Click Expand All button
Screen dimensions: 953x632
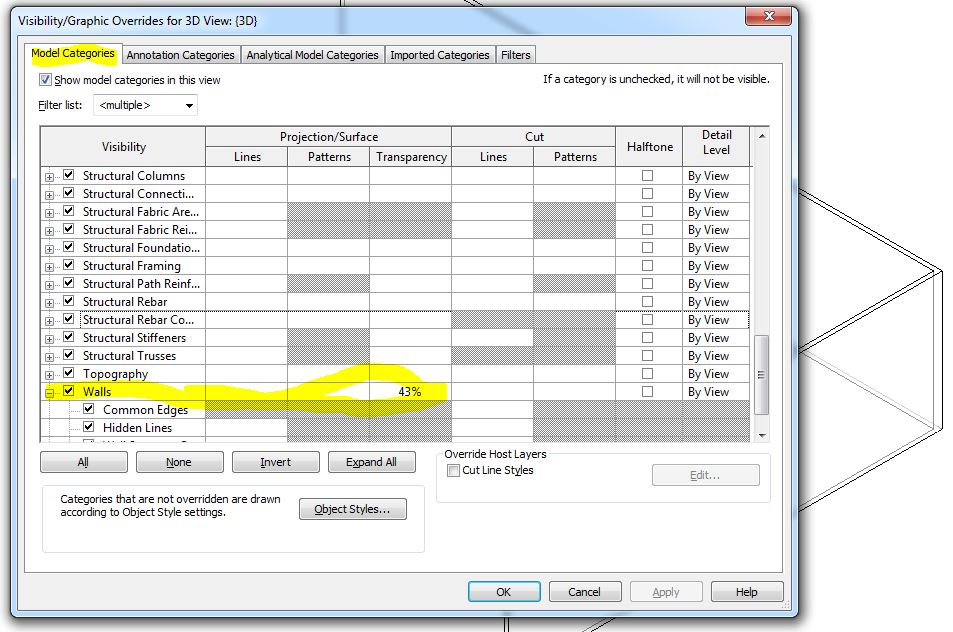pos(371,462)
